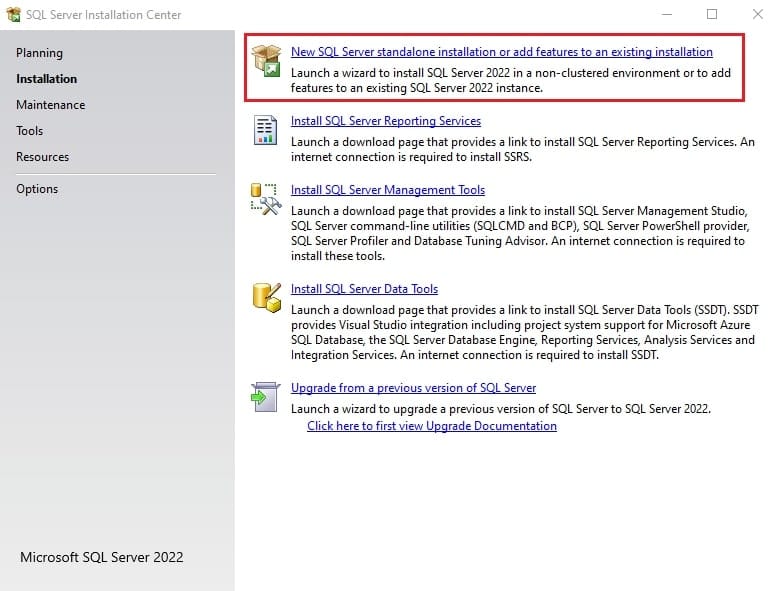Image resolution: width=781 pixels, height=591 pixels.
Task: Start Upgrade from a previous version link
Action: click(x=413, y=388)
